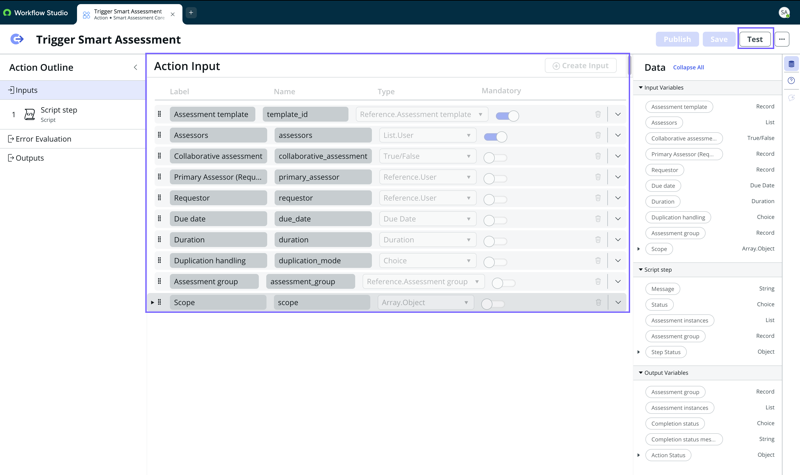Switch to Trigger Smart Assessment tab

click(129, 14)
